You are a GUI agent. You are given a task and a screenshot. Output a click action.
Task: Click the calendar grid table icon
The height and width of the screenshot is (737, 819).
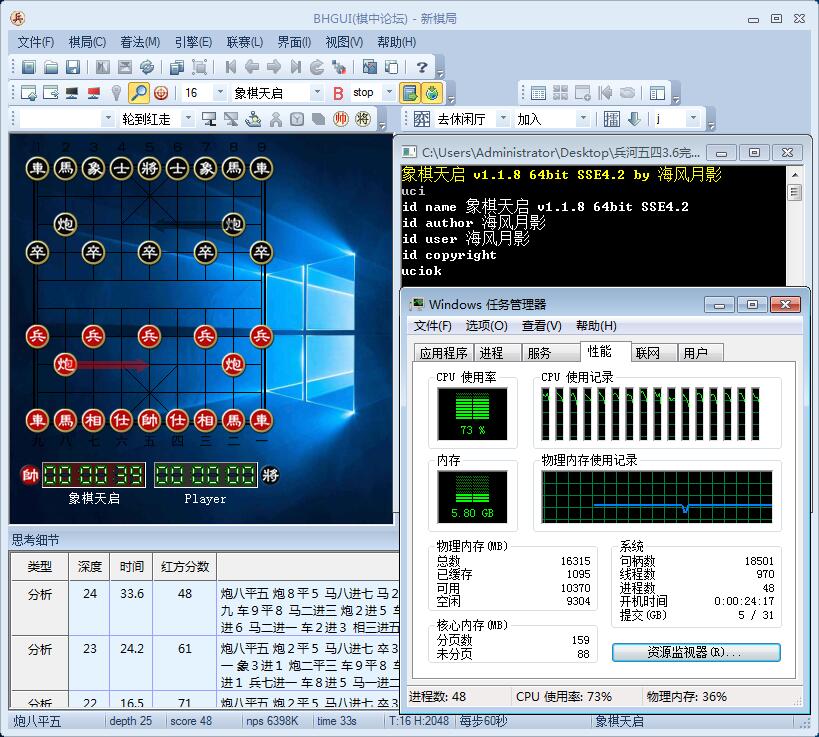pos(538,93)
